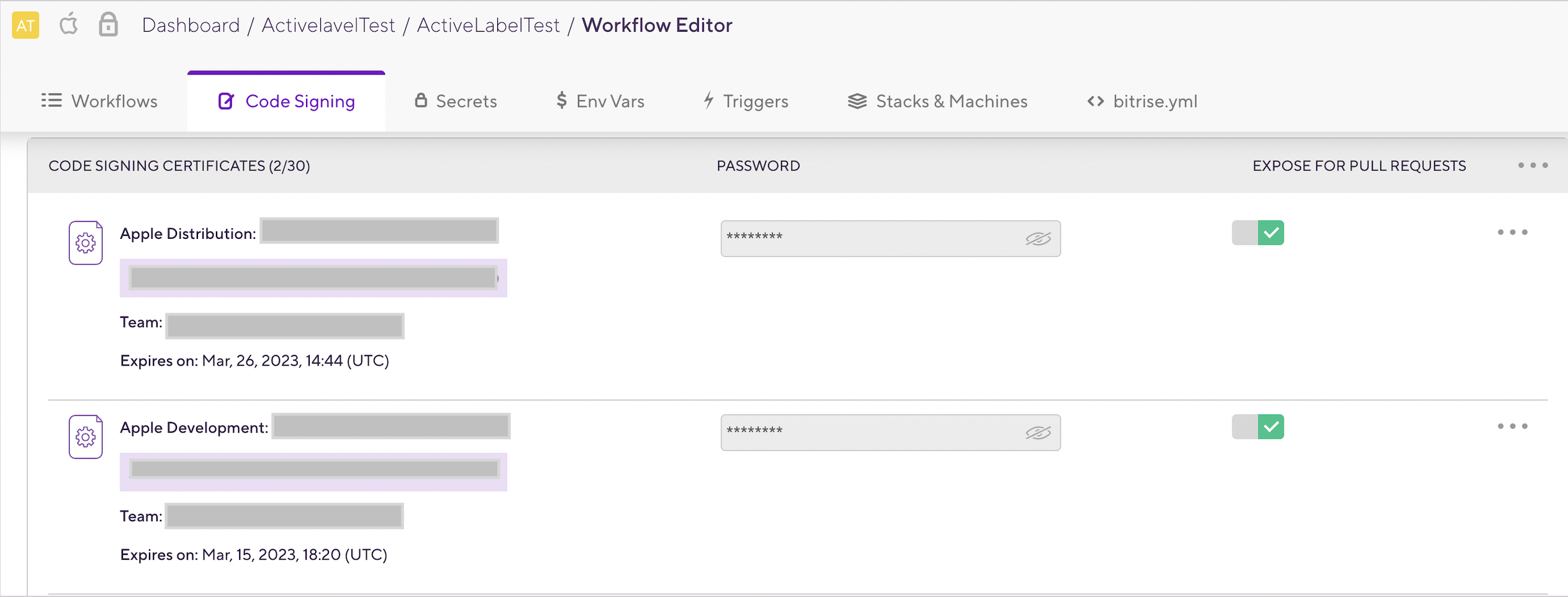1568x597 pixels.
Task: Go to the Triggers tab
Action: (x=746, y=101)
